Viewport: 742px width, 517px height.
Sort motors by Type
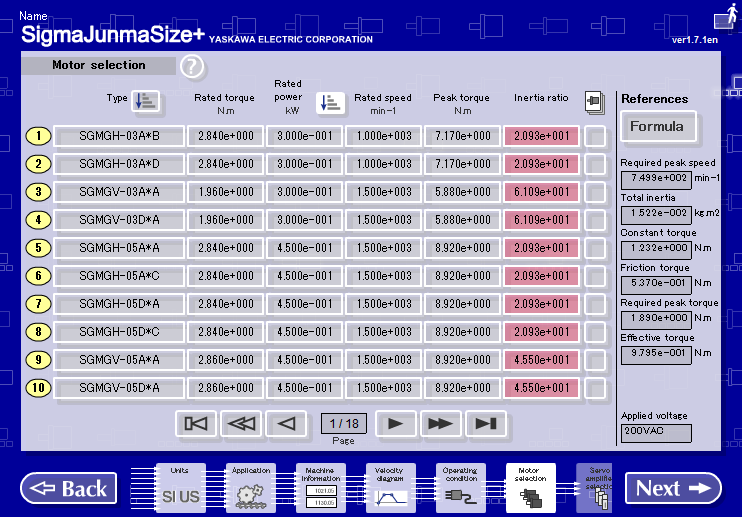point(145,101)
